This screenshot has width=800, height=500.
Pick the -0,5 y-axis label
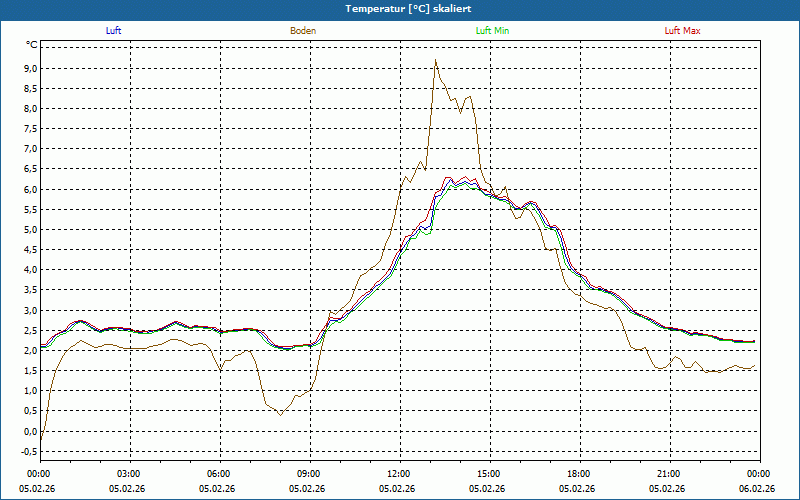click(x=29, y=451)
